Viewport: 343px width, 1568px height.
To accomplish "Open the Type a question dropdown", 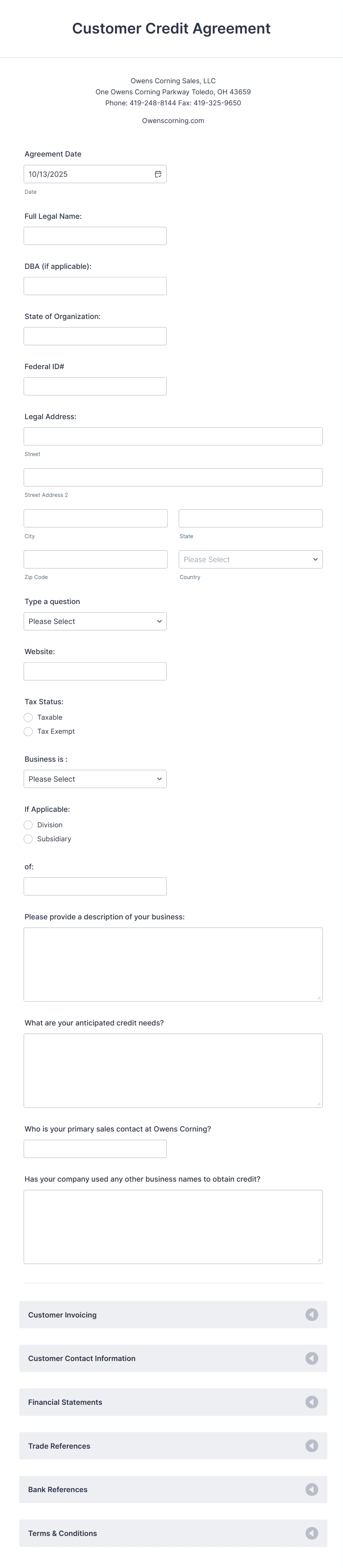I will click(x=95, y=621).
